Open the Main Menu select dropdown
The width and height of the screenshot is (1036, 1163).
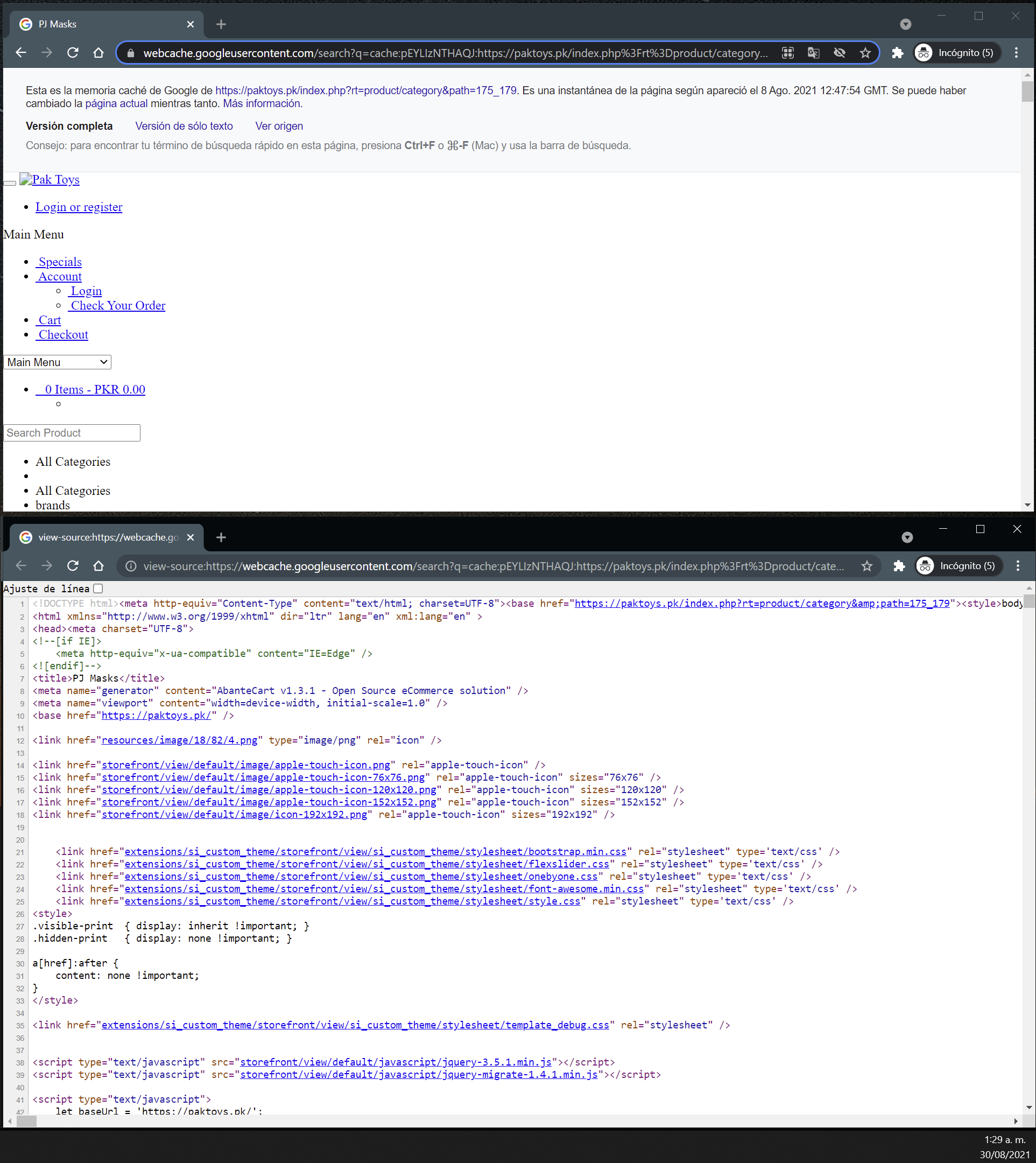pyautogui.click(x=58, y=362)
